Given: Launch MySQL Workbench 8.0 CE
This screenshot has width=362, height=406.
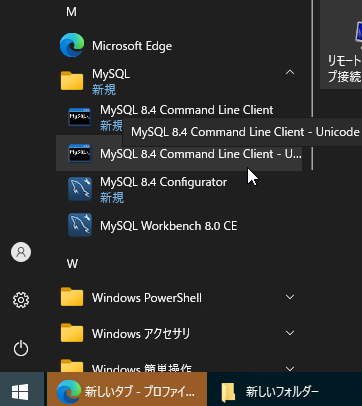Looking at the screenshot, I should tap(179, 225).
